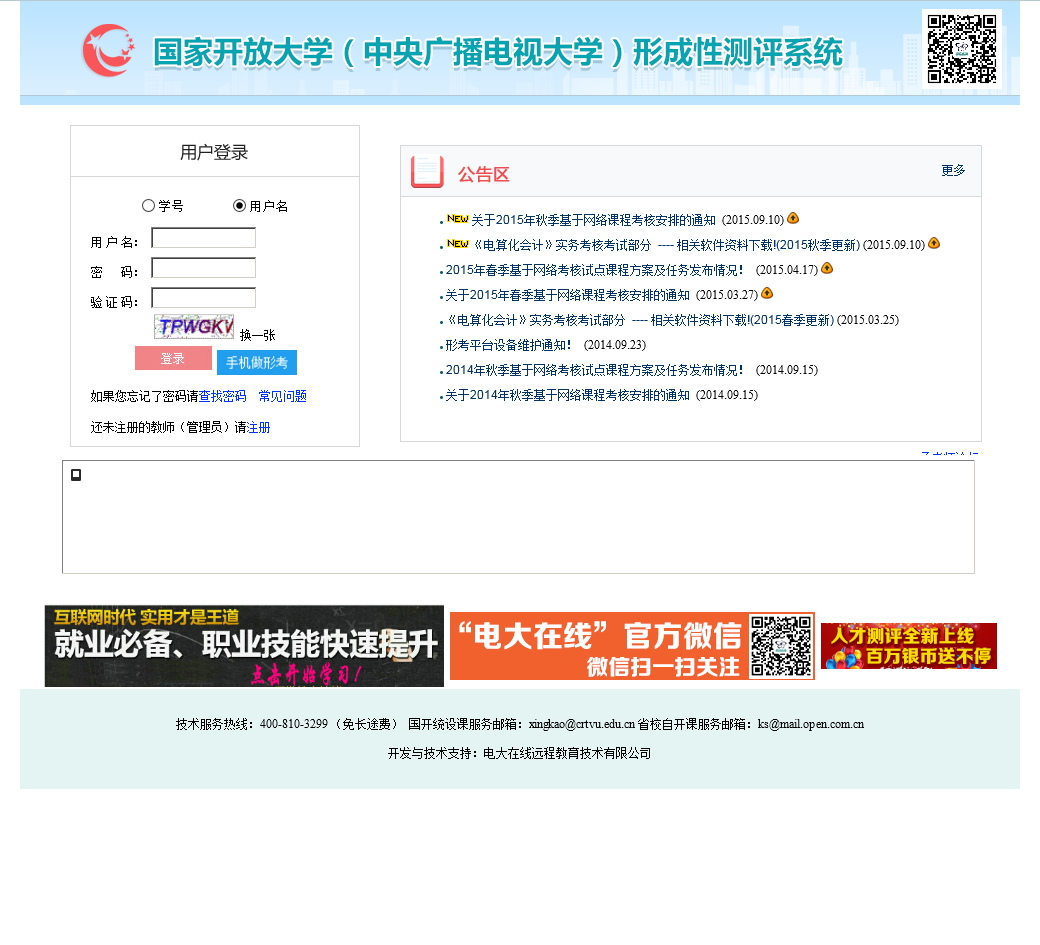Click the hotline number 400-810-3299
This screenshot has height=945, width=1040.
(294, 724)
